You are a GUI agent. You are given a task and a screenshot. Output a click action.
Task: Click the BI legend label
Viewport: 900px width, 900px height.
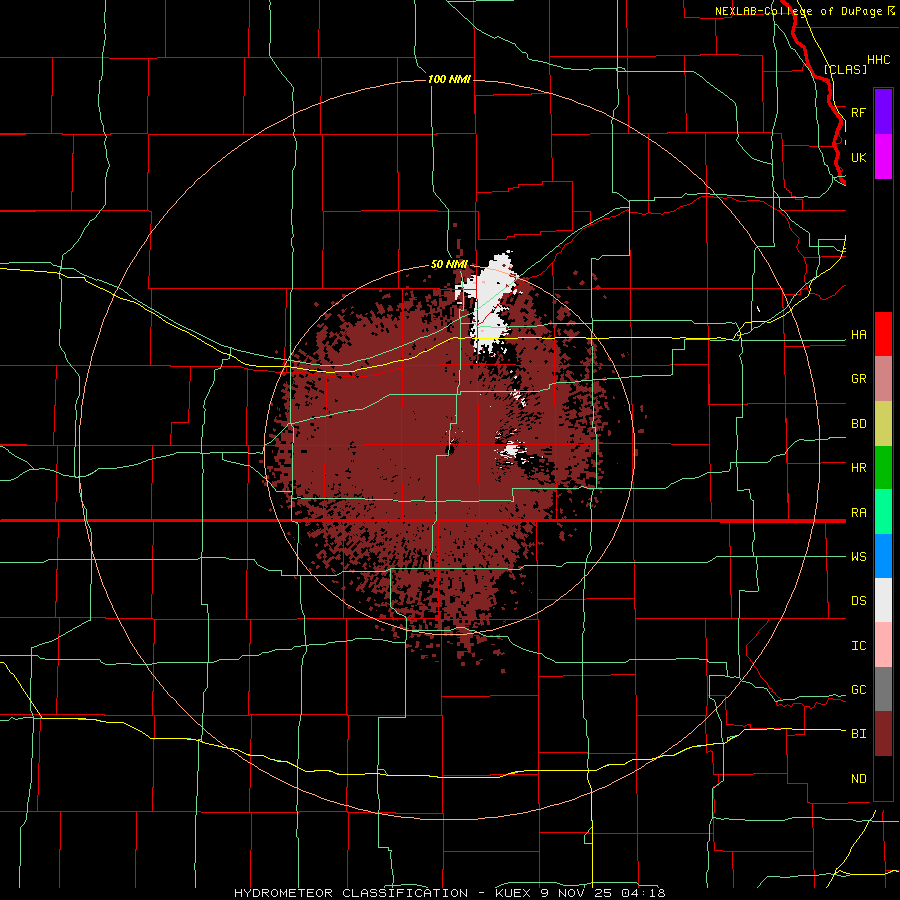pyautogui.click(x=858, y=734)
